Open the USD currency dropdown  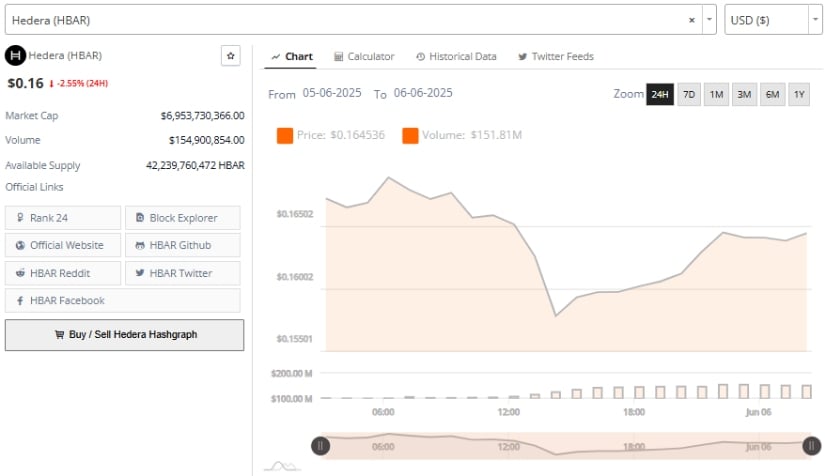coord(774,20)
